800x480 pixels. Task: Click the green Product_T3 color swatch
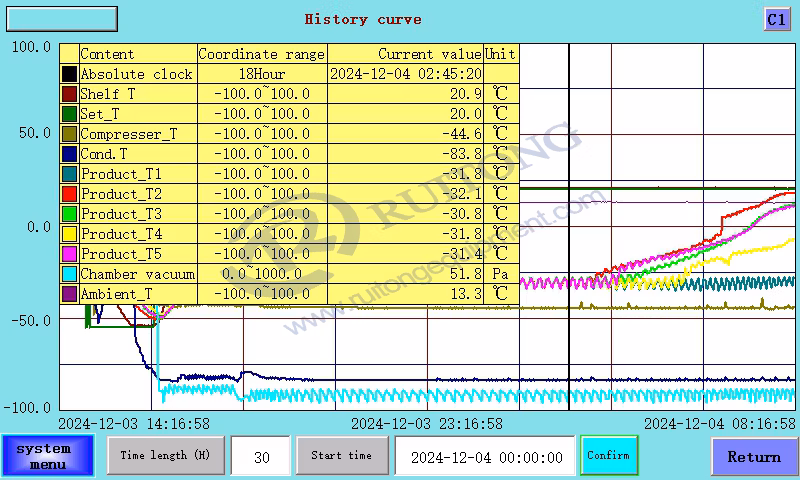tap(69, 214)
